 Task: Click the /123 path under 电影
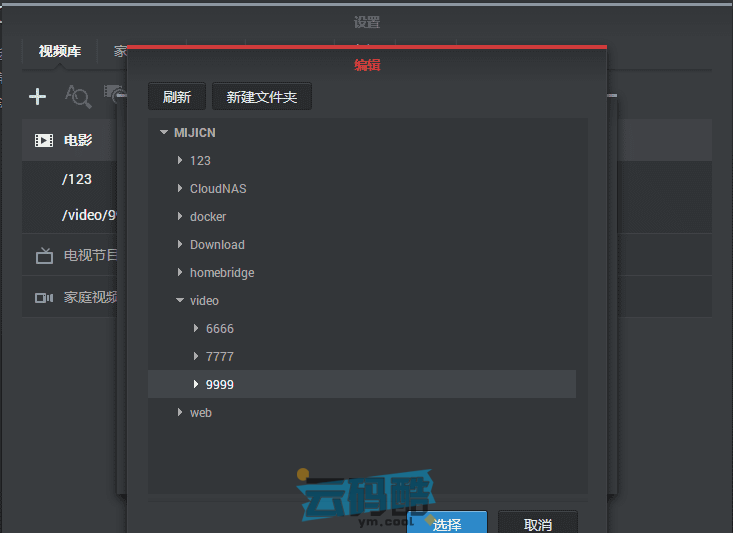pyautogui.click(x=77, y=179)
